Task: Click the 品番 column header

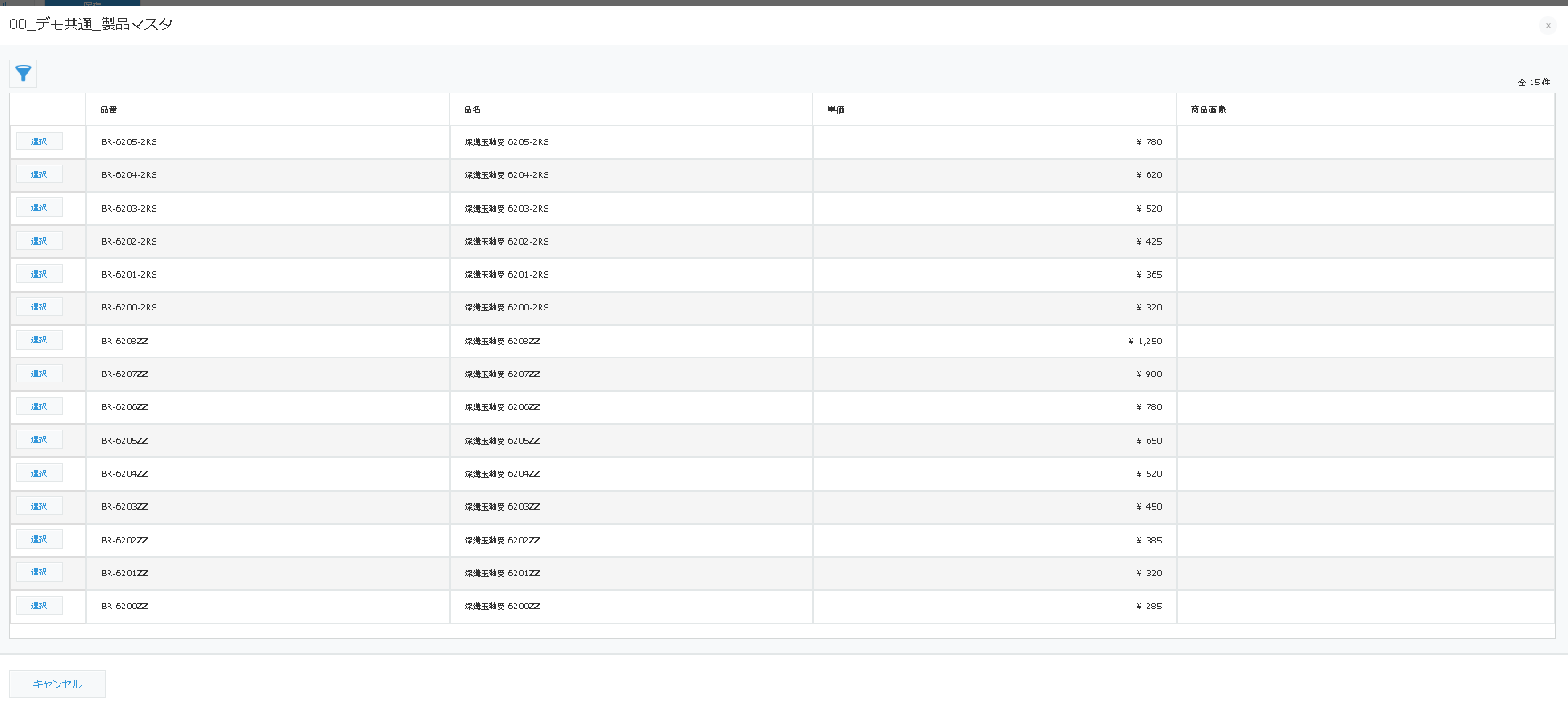Action: coord(109,109)
